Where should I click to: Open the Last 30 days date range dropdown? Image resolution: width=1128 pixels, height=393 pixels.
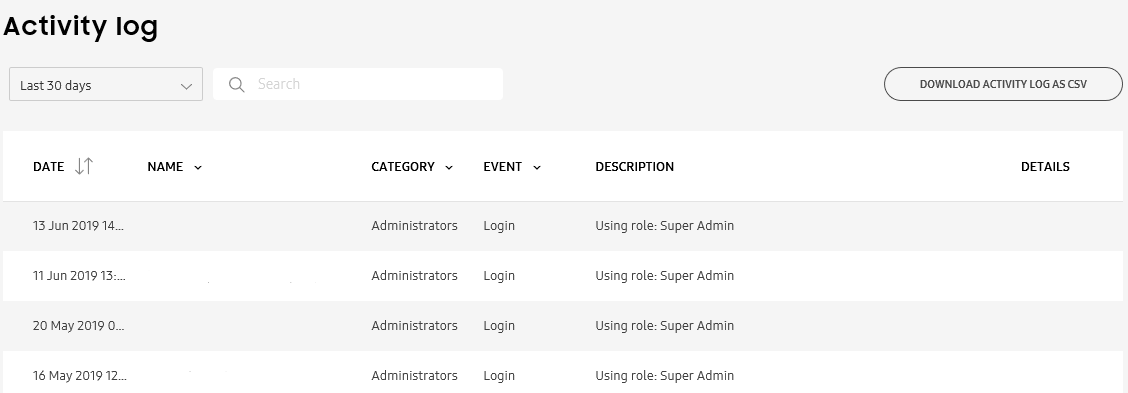[x=106, y=85]
